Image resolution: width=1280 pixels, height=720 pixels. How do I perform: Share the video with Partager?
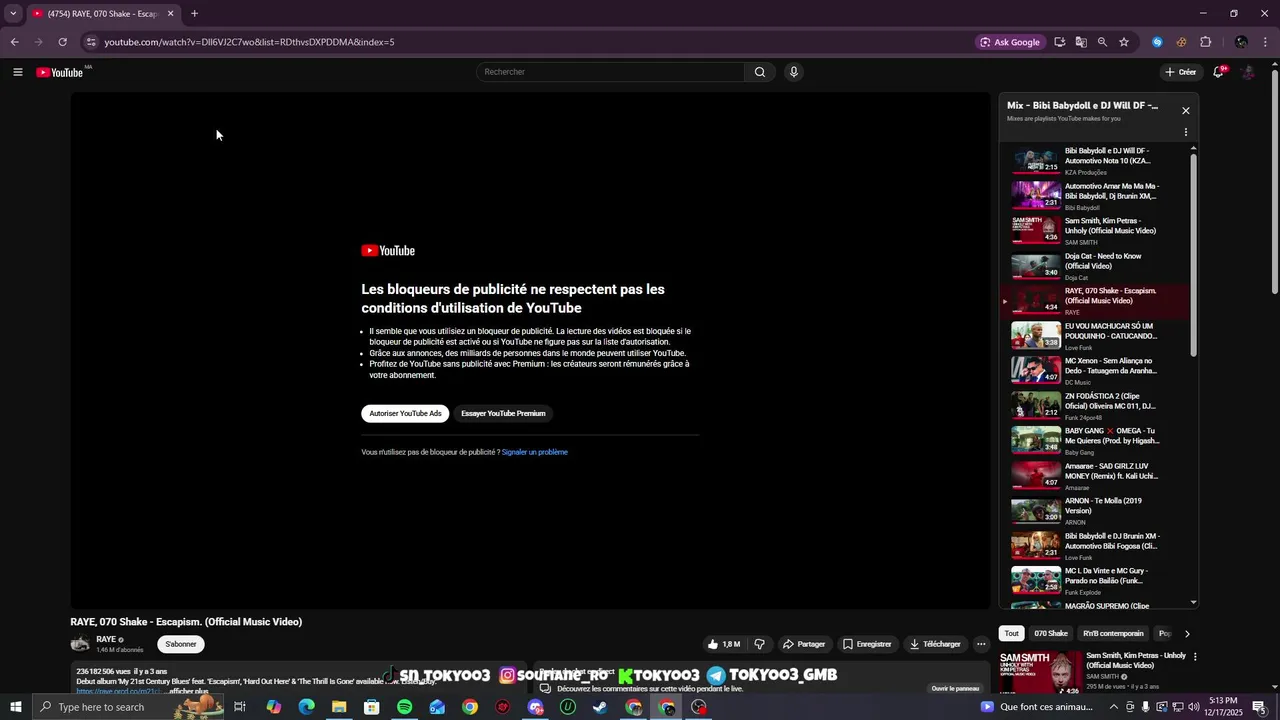click(804, 644)
